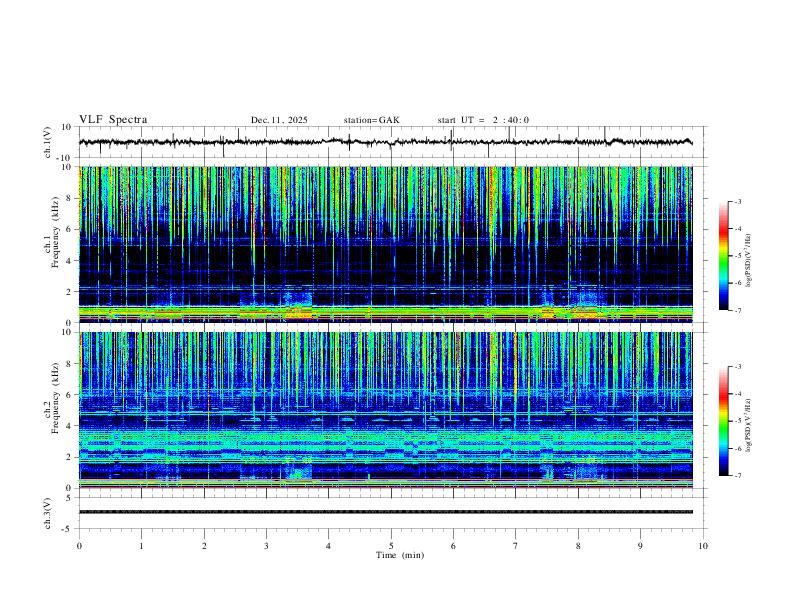Click the ch.1 voltage waveform trace
Screen dimensions: 792x612
(x=385, y=142)
